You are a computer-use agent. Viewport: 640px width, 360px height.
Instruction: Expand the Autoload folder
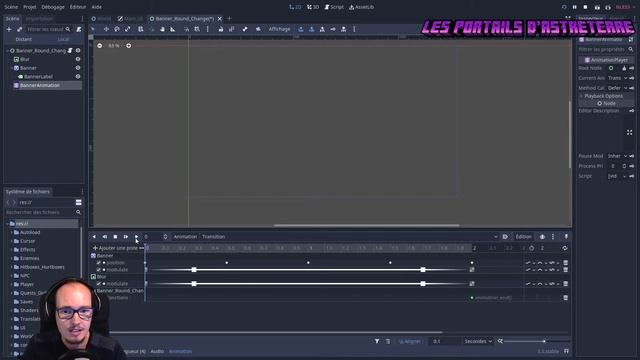tap(11, 232)
